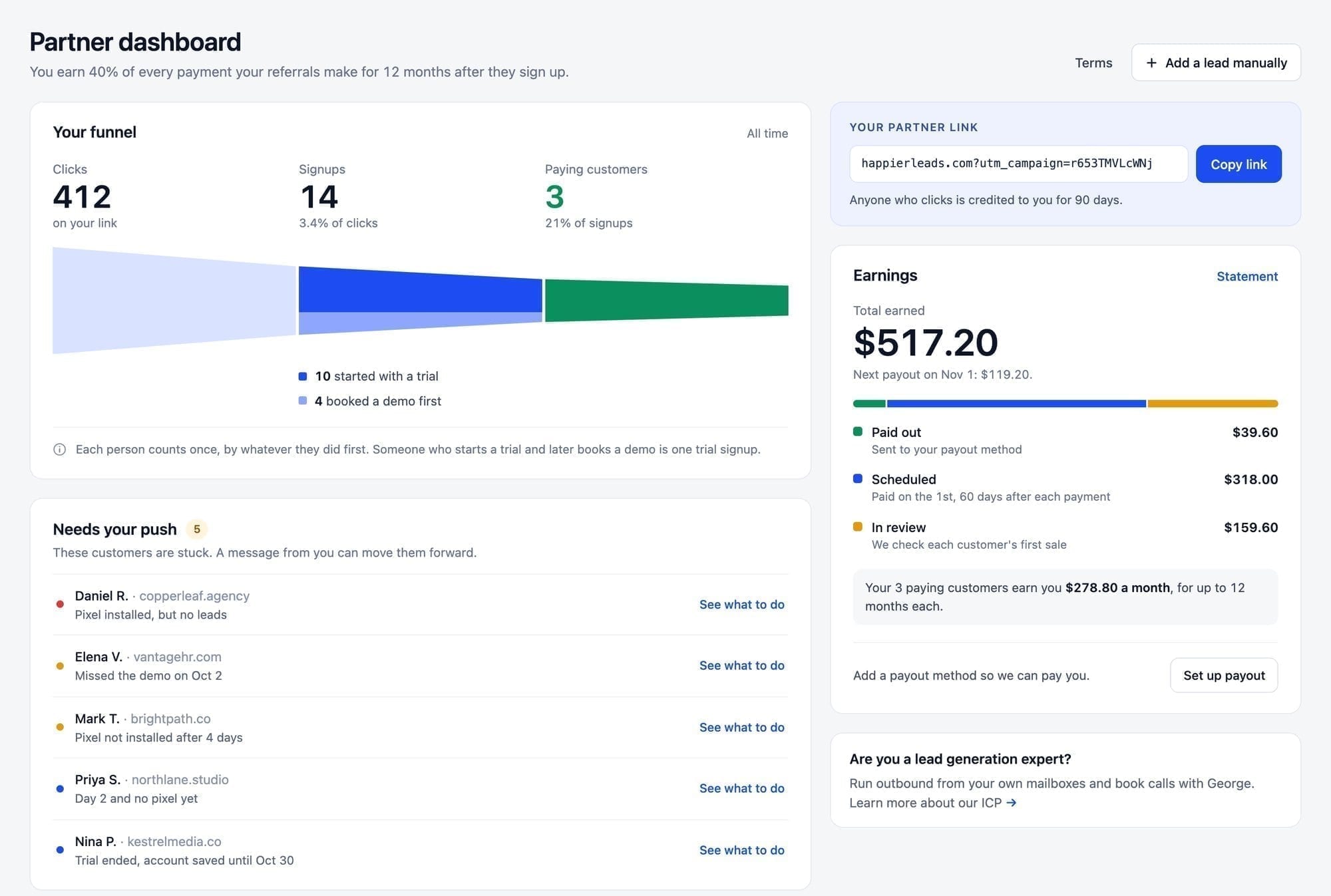Click the dark blue trial legend square
This screenshot has height=896, width=1331.
click(303, 376)
